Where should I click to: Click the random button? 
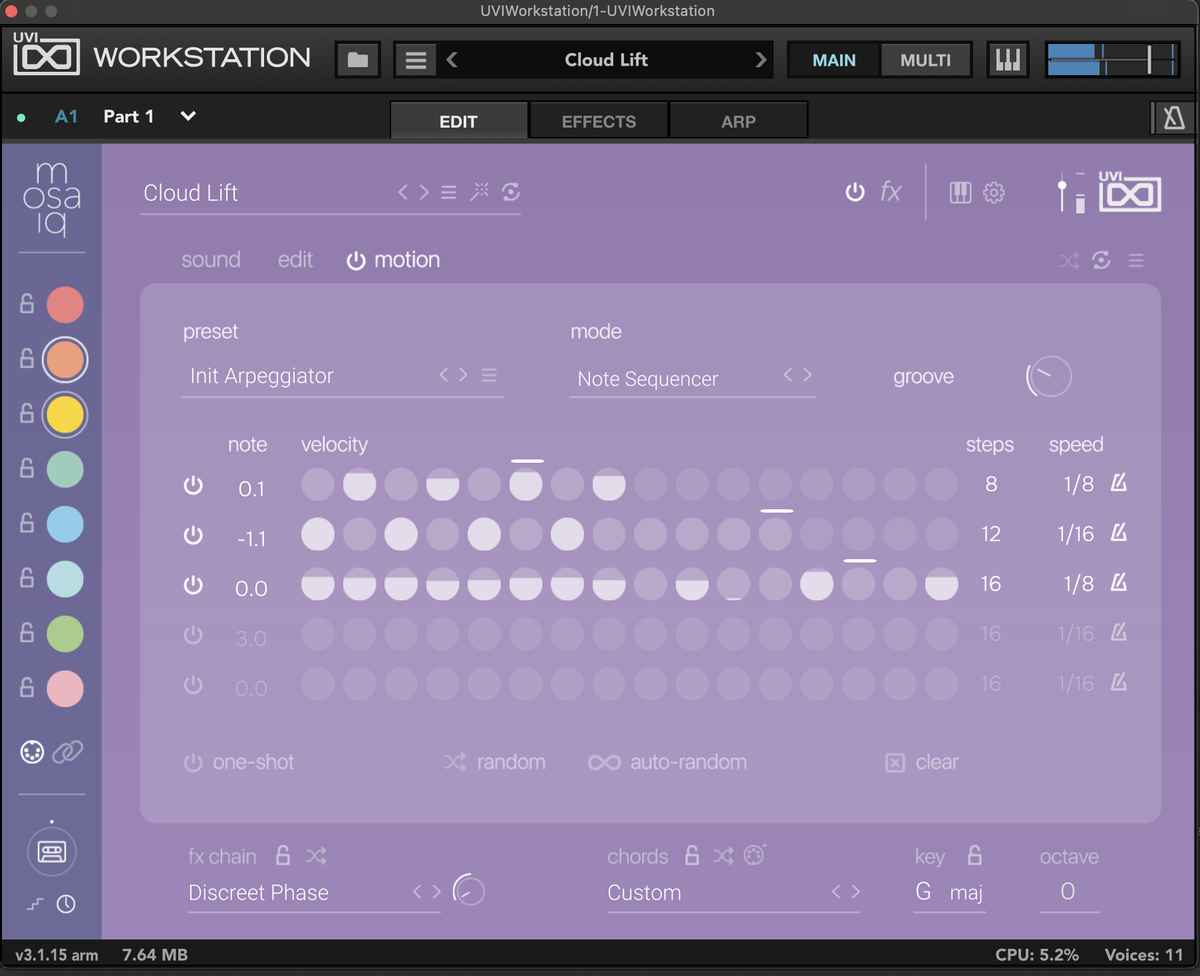[495, 762]
